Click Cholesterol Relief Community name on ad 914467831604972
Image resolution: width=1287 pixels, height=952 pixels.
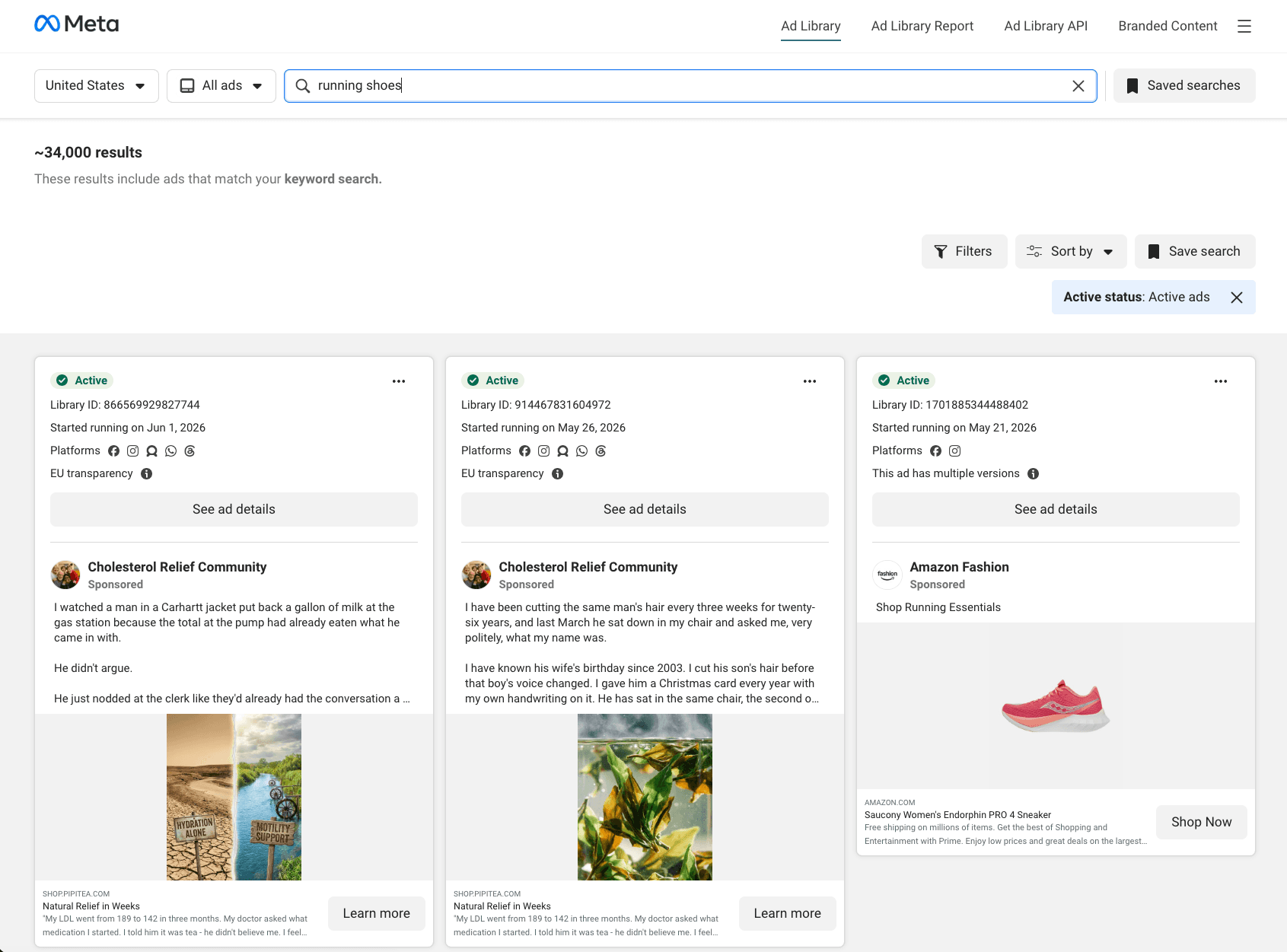588,567
